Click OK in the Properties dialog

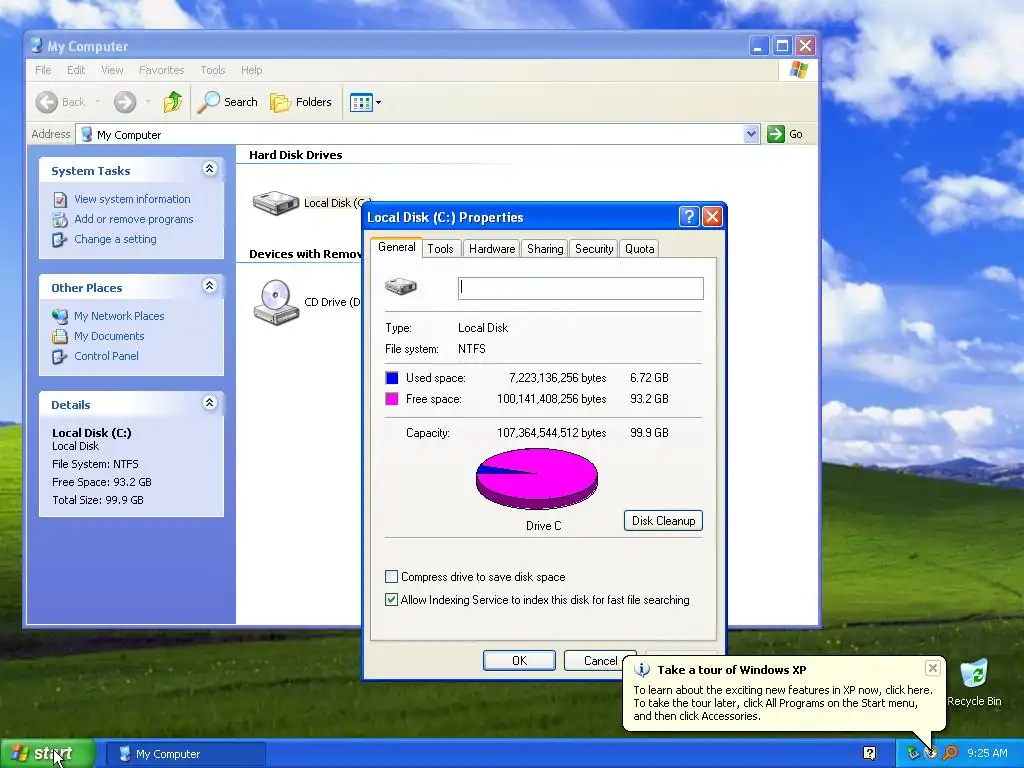[519, 660]
